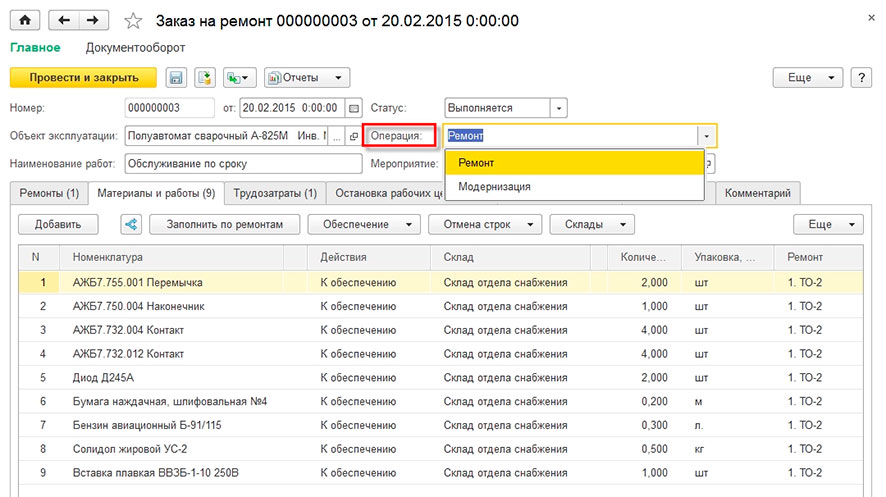Image resolution: width=886 pixels, height=497 pixels.
Task: Collapse the Операция dropdown arrow
Action: [706, 136]
